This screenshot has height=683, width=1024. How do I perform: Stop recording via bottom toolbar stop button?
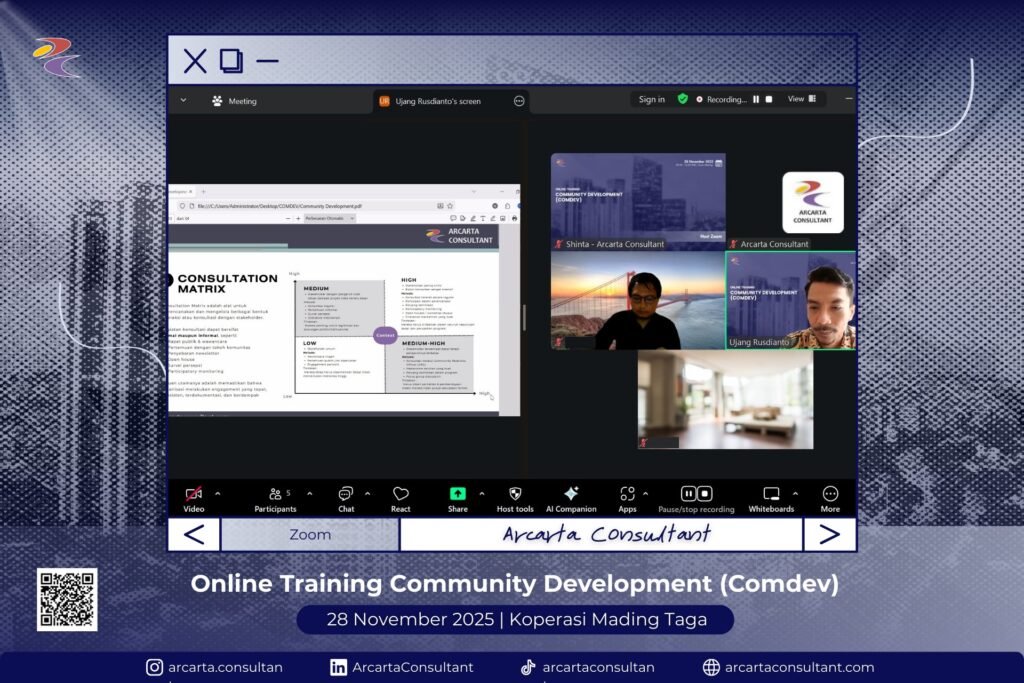(705, 493)
